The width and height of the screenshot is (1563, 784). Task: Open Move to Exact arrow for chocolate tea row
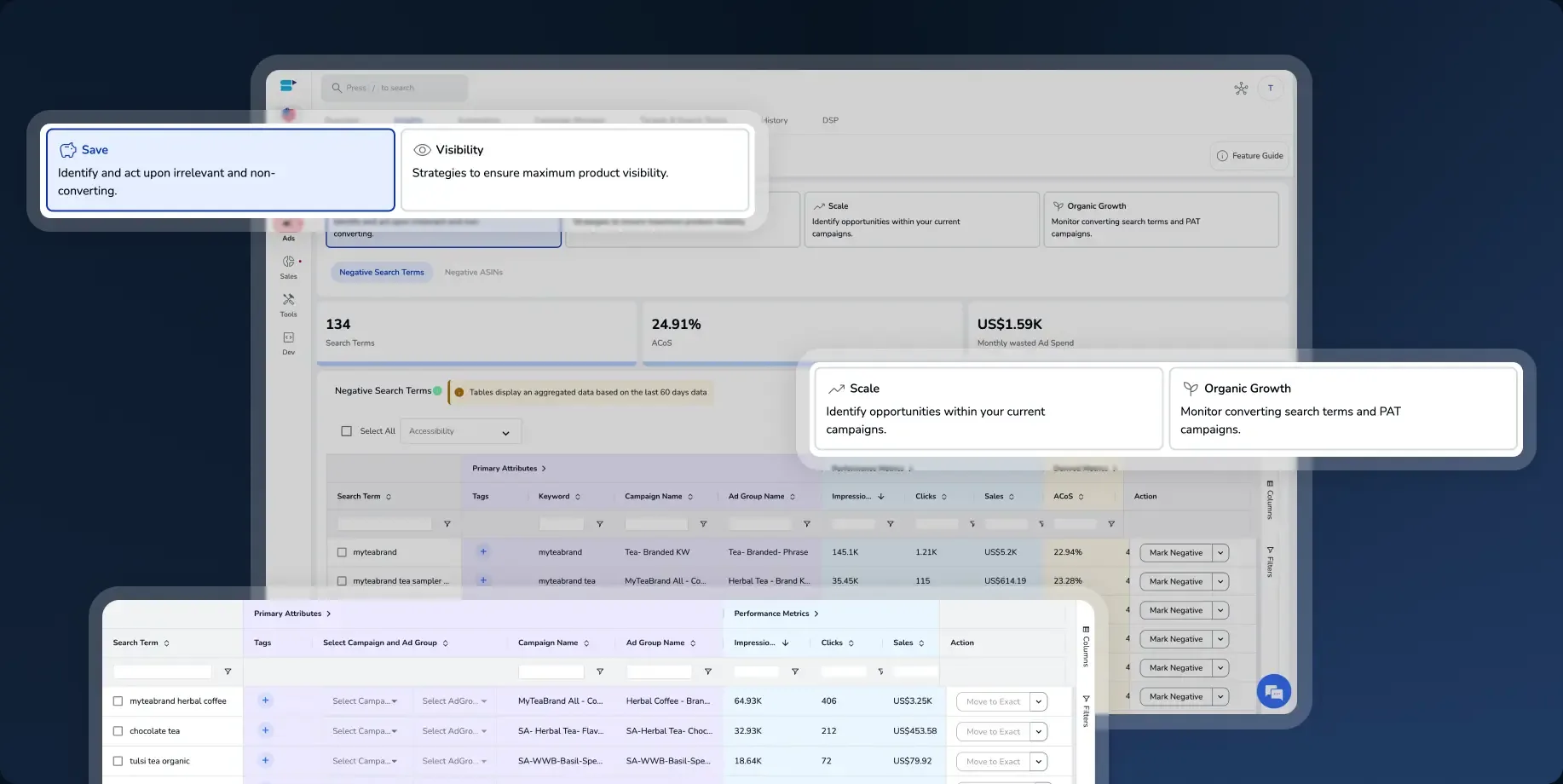click(1039, 732)
